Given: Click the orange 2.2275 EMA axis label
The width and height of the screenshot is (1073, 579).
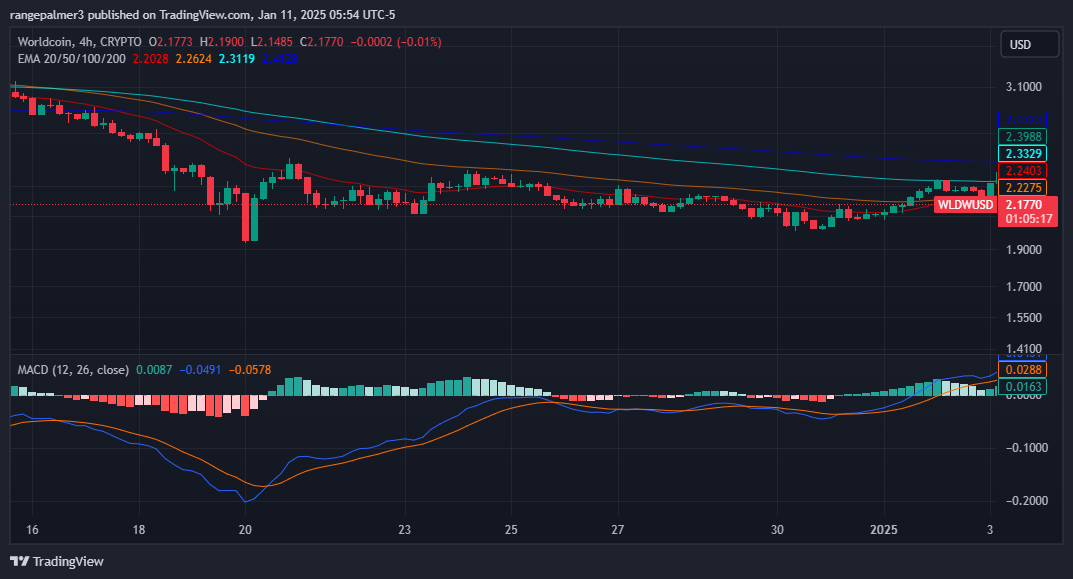Looking at the screenshot, I should (x=1026, y=188).
